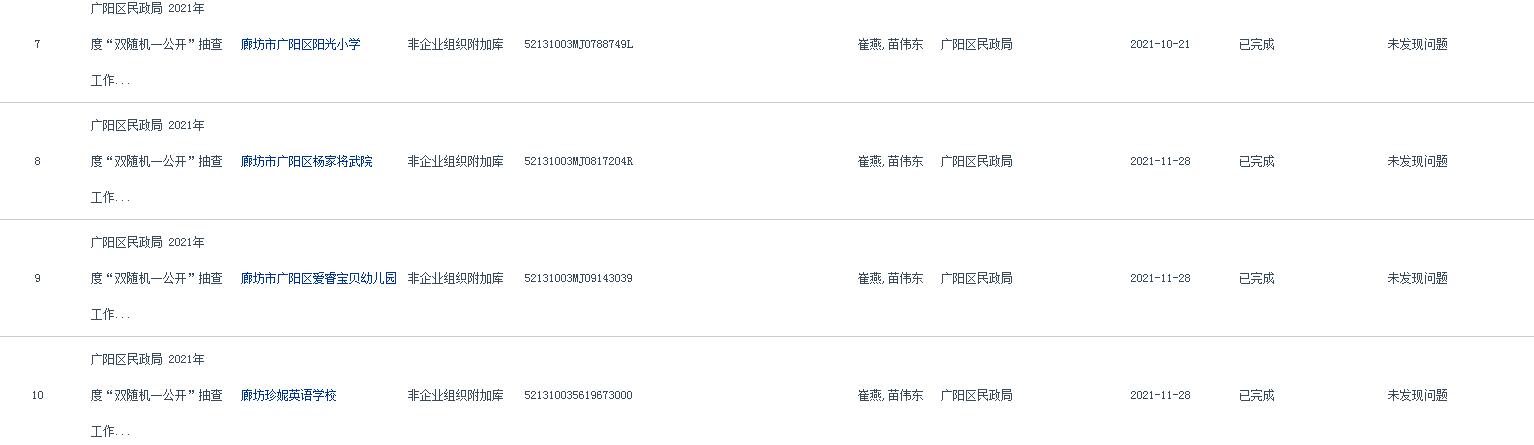Screen dimensions: 1534x445
Task: Select row number 9 cell
Action: (37, 278)
